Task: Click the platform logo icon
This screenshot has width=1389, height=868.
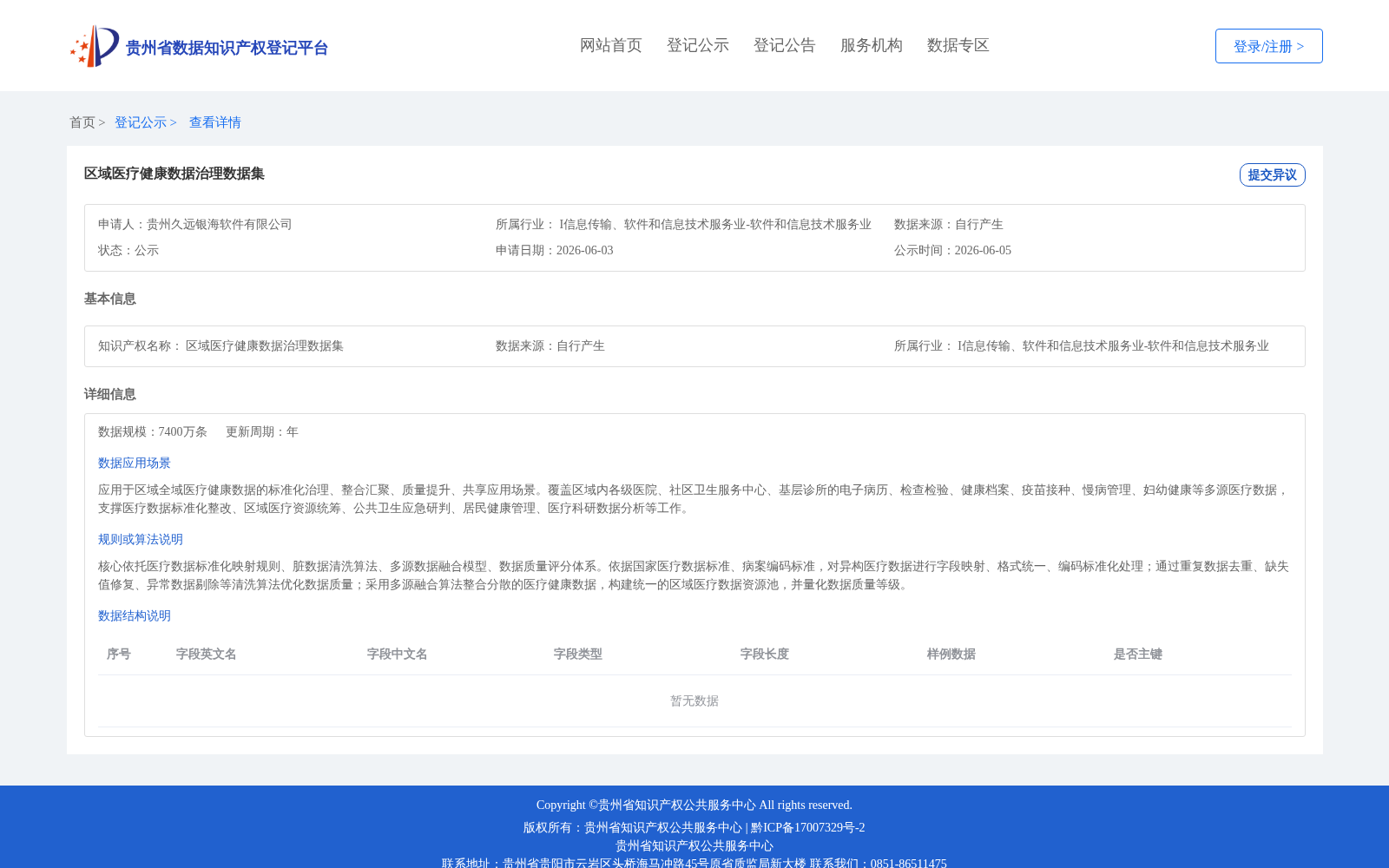Action: pos(95,46)
